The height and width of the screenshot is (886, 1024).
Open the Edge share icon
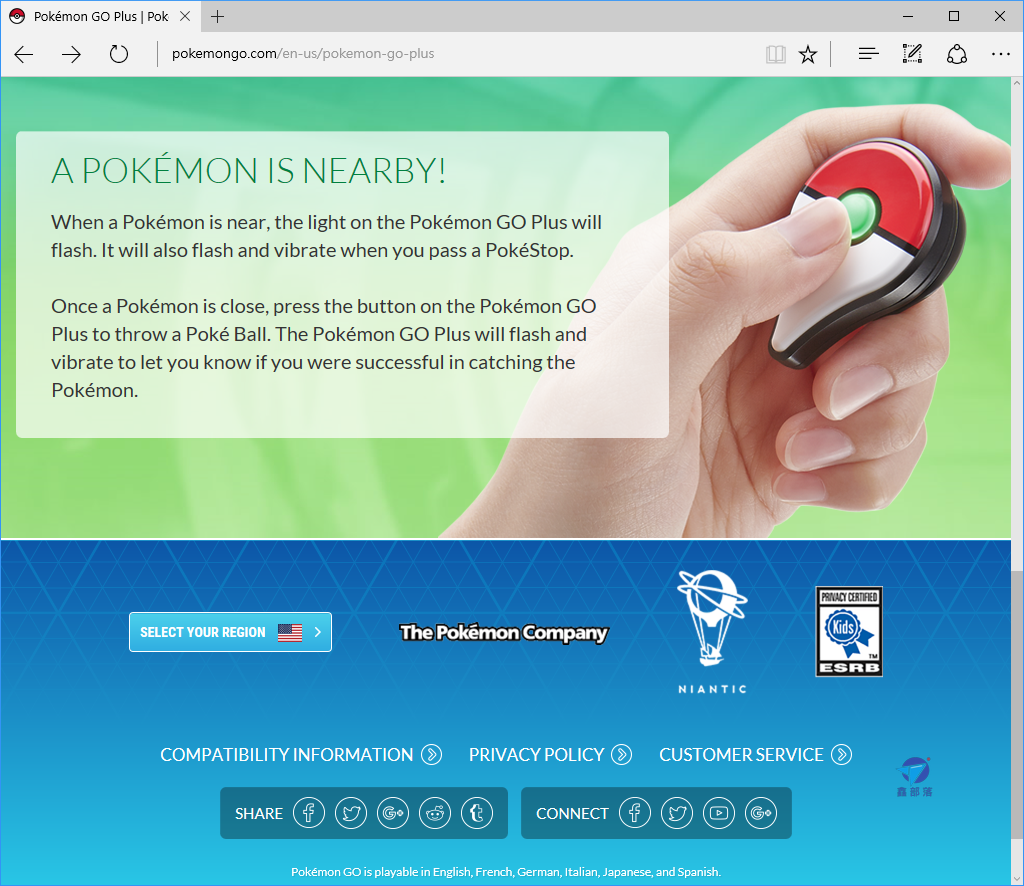[x=957, y=54]
